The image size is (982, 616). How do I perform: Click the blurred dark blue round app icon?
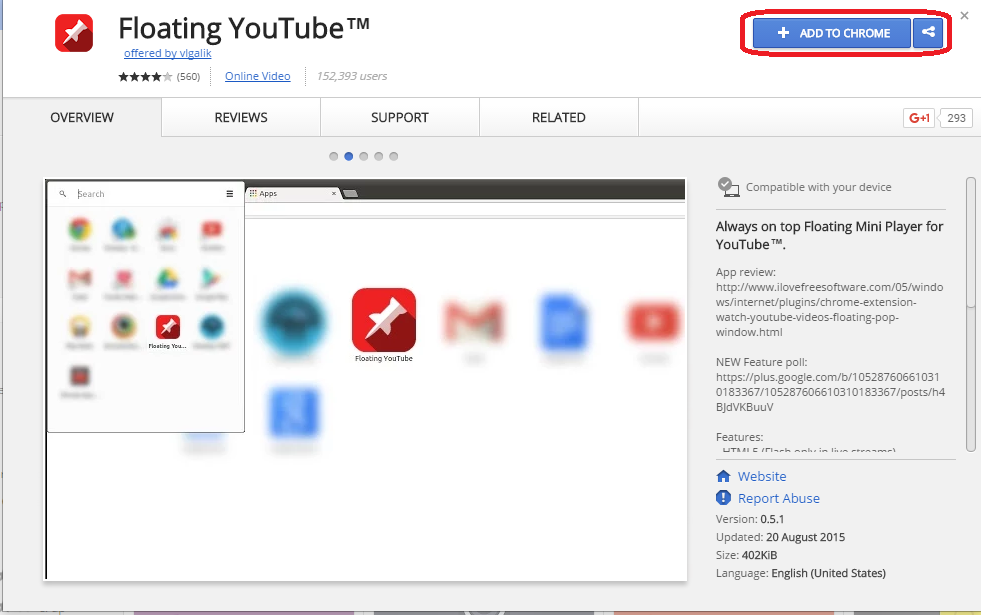294,321
